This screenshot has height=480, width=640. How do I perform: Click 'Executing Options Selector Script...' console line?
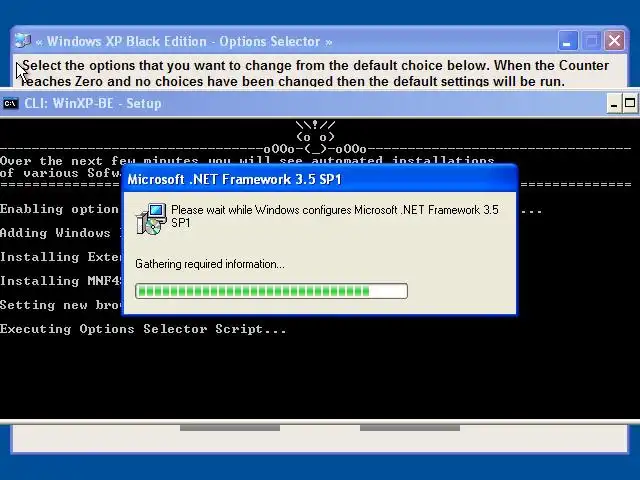pyautogui.click(x=143, y=329)
